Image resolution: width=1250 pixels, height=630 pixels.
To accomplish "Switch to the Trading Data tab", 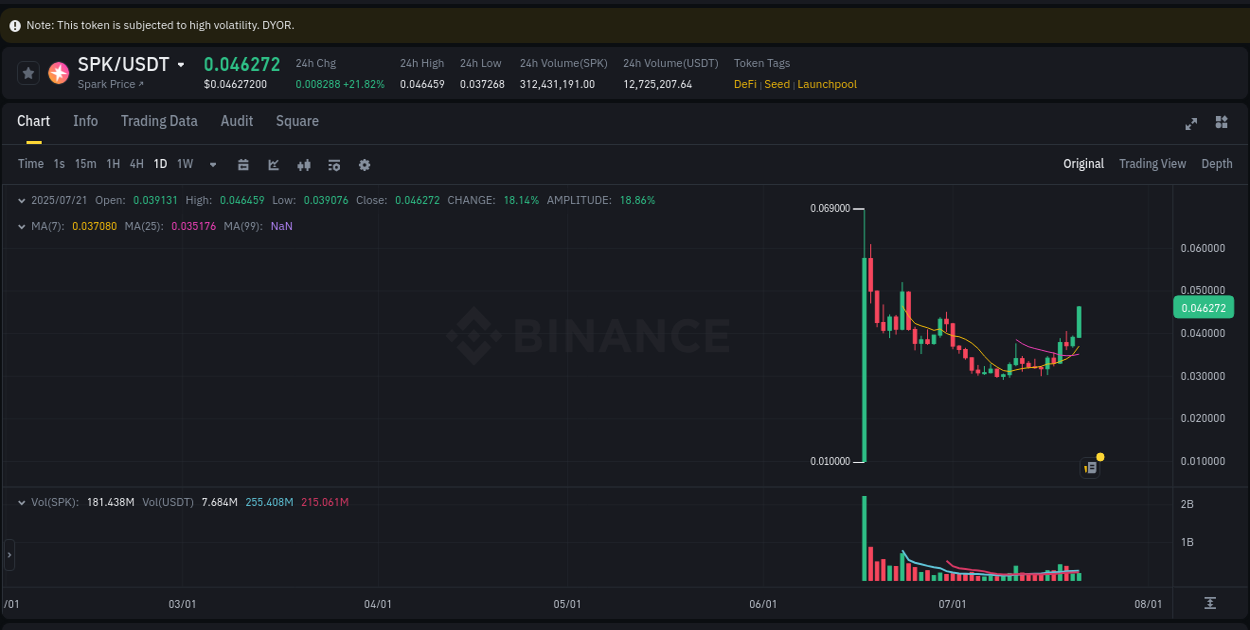I will click(159, 121).
